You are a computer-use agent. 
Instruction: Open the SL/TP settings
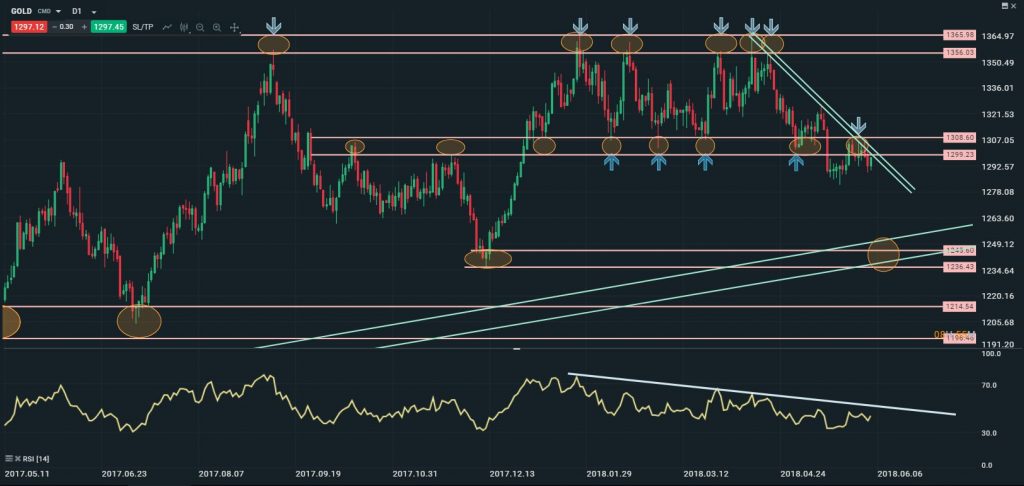[x=144, y=27]
